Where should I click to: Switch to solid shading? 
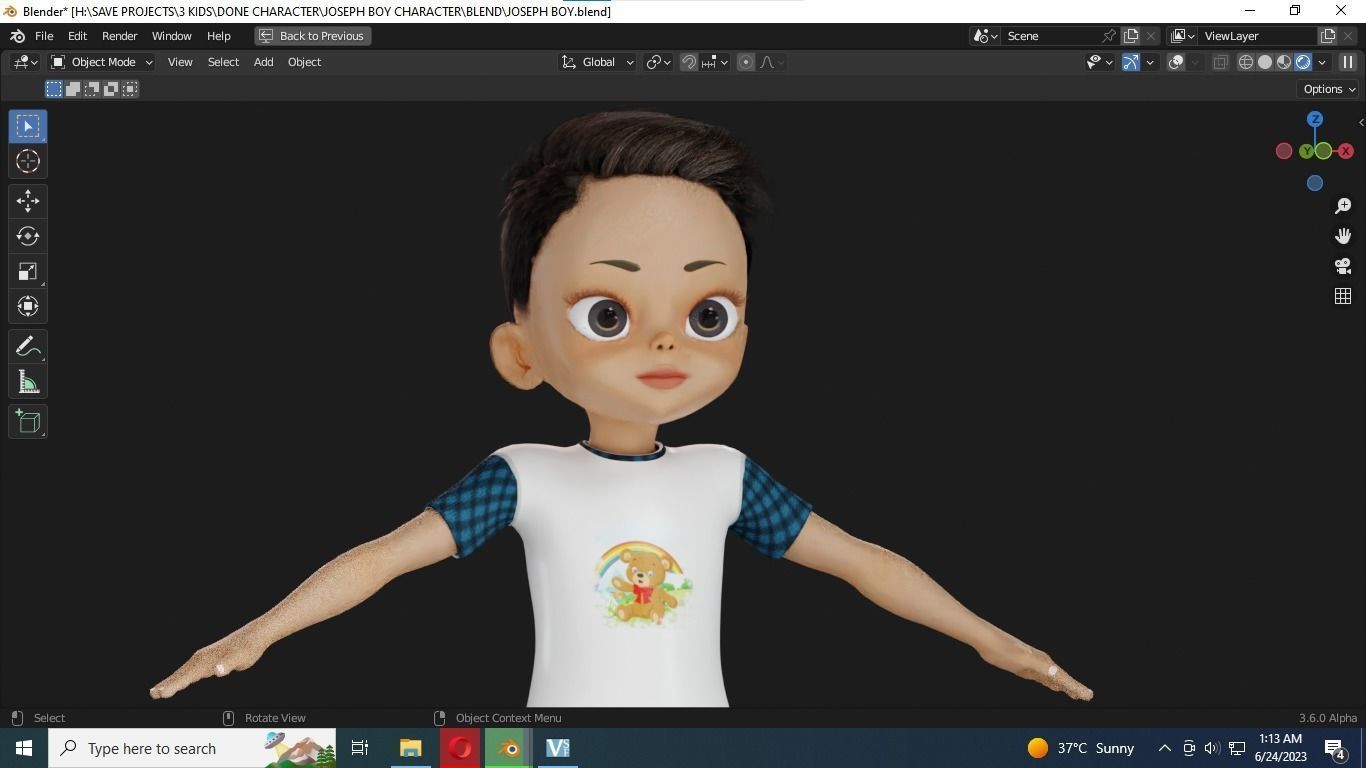1265,62
